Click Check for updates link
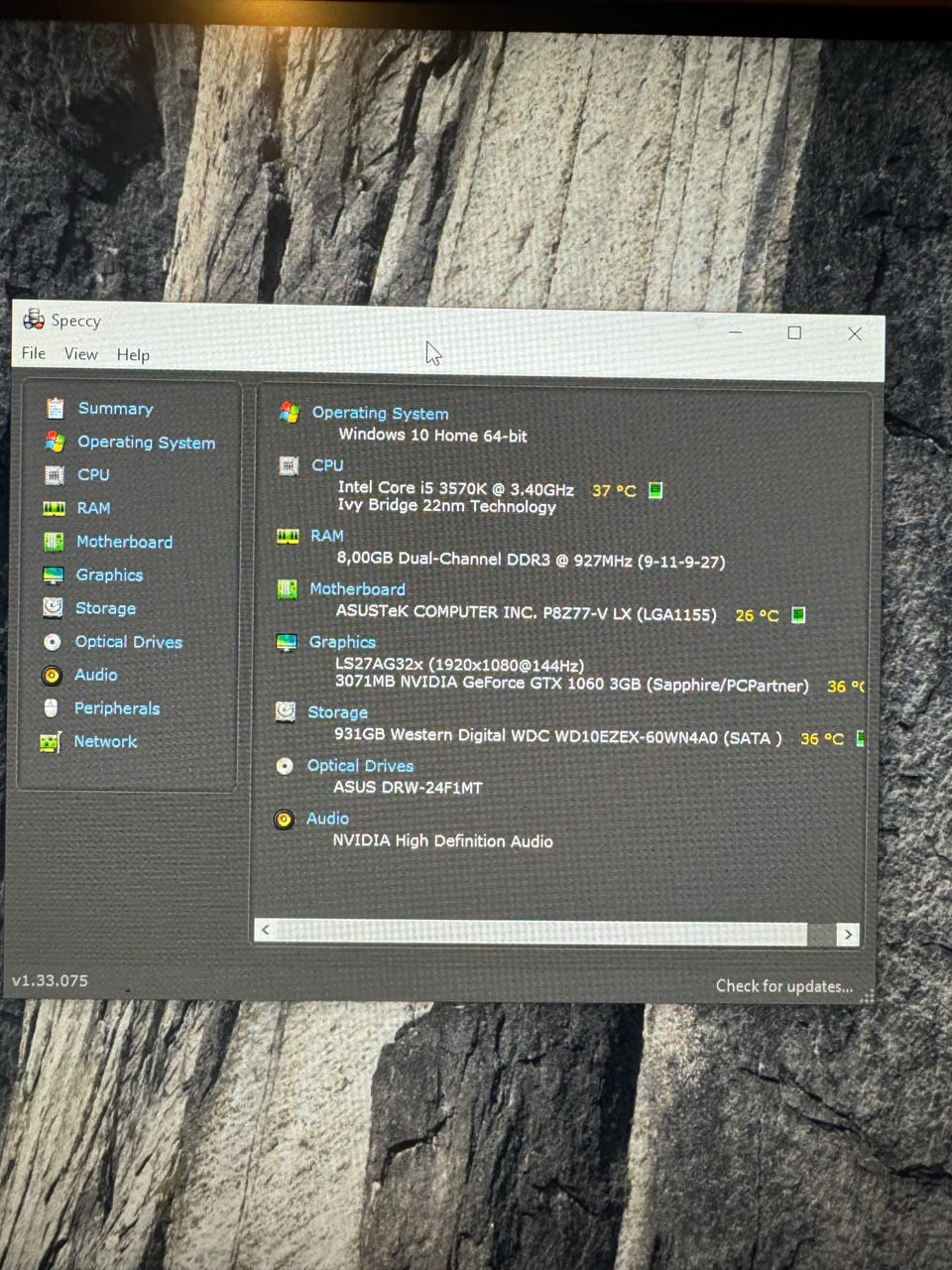The width and height of the screenshot is (952, 1270). point(784,986)
